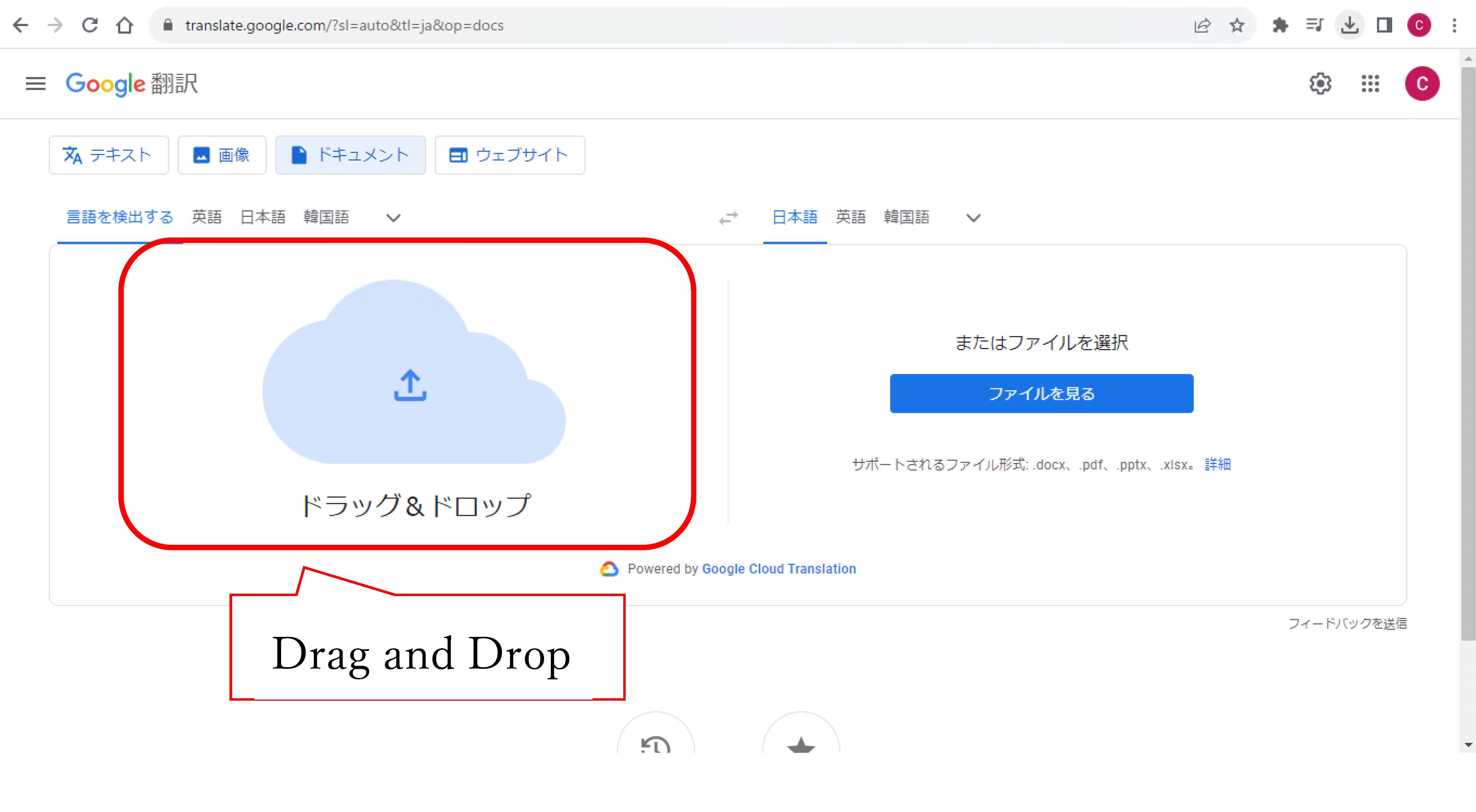Open the Google apps grid
The width and height of the screenshot is (1476, 812).
[x=1370, y=84]
